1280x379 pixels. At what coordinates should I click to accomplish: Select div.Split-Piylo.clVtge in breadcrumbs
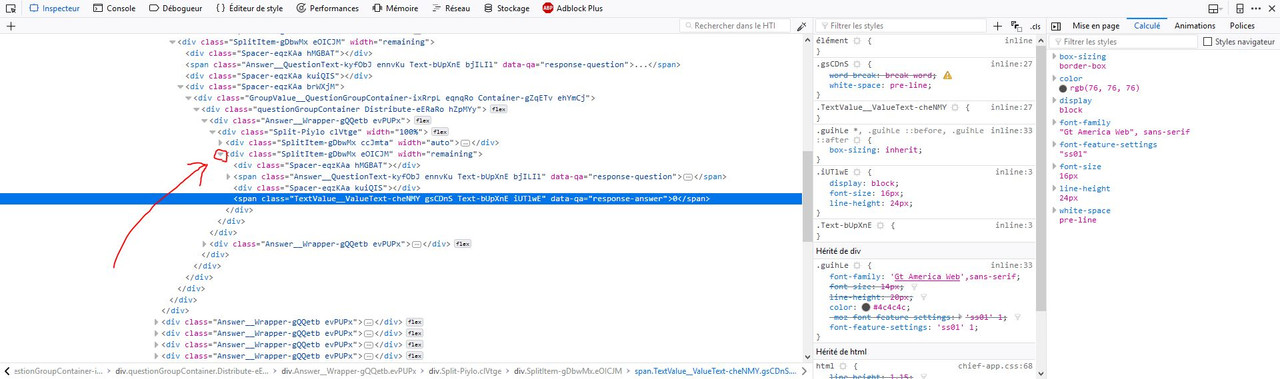[x=464, y=371]
